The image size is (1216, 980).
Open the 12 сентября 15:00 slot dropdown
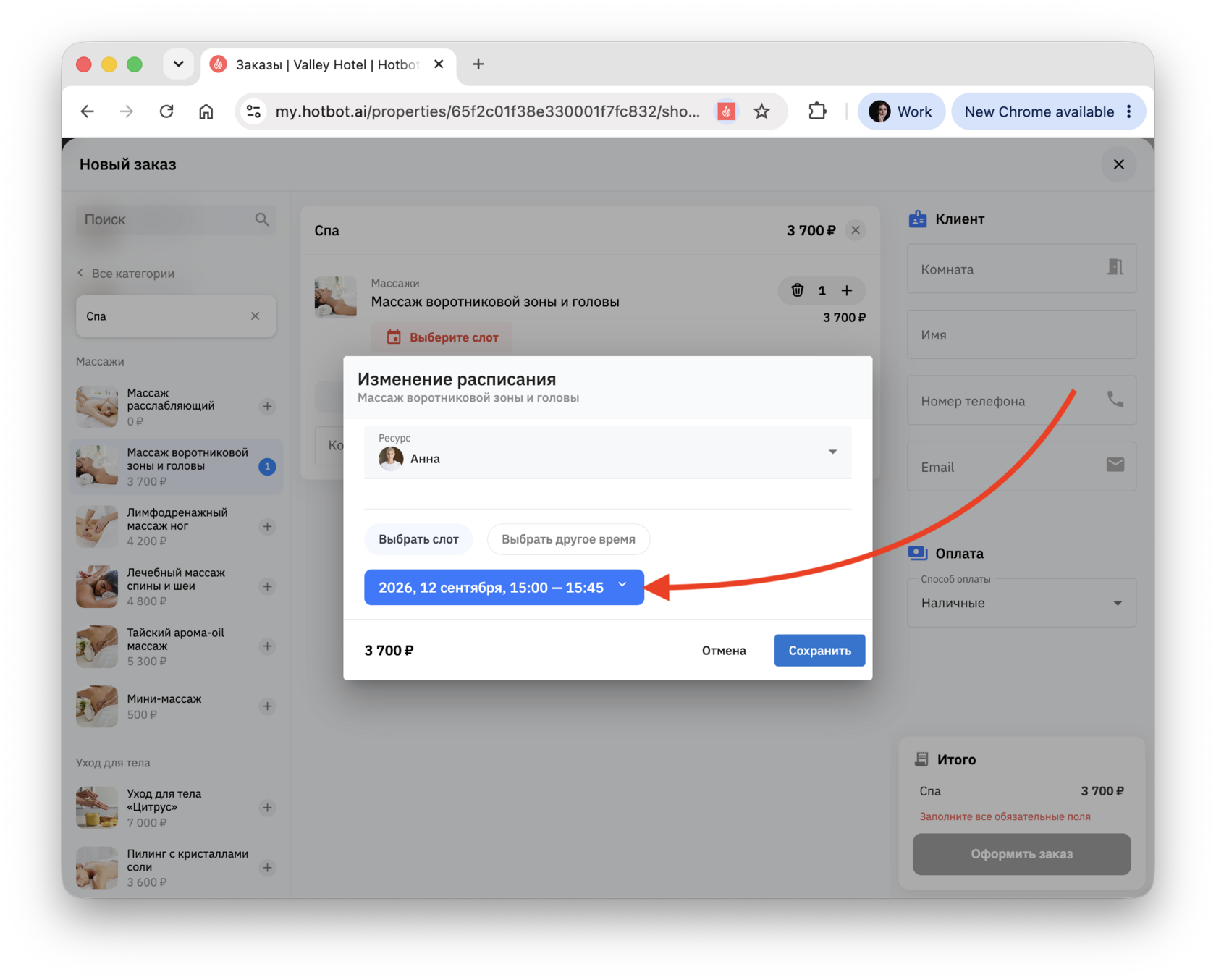click(504, 587)
